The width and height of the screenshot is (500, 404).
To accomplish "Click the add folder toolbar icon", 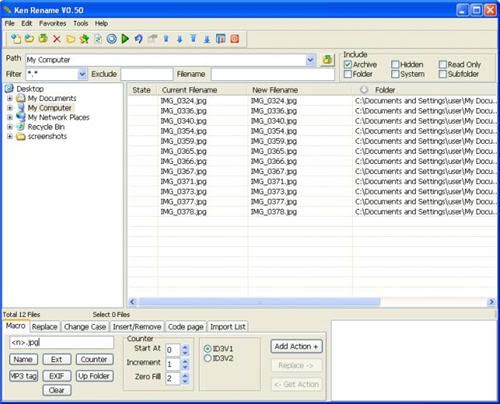I will coord(29,39).
